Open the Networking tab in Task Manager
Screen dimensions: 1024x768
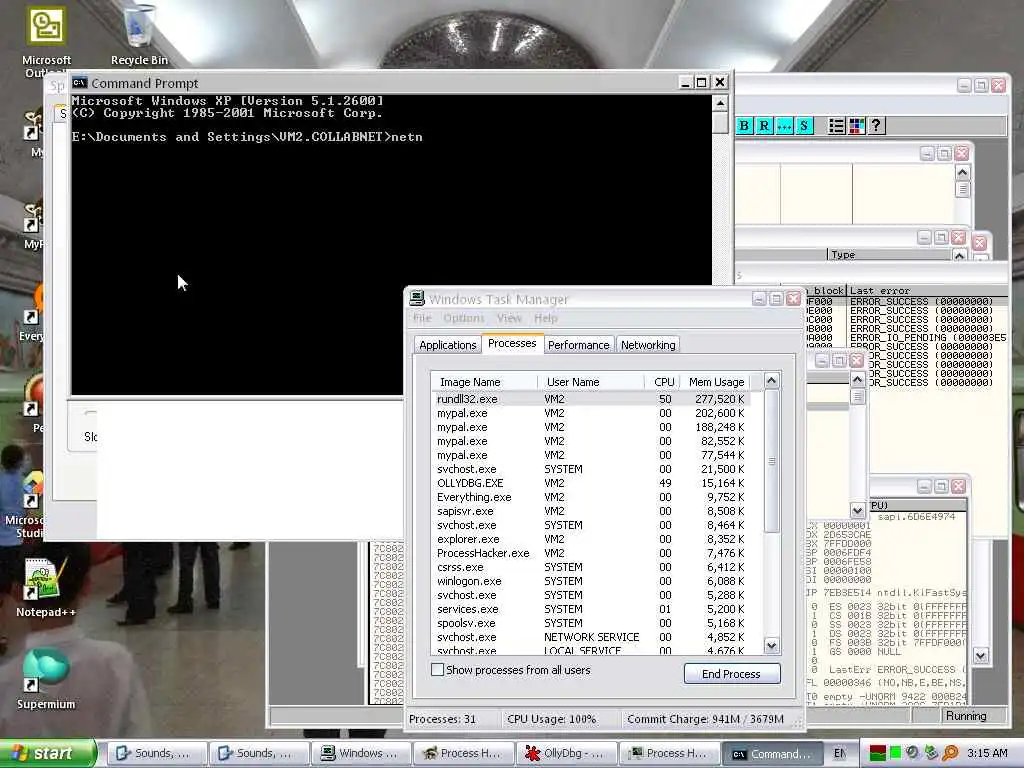coord(648,345)
